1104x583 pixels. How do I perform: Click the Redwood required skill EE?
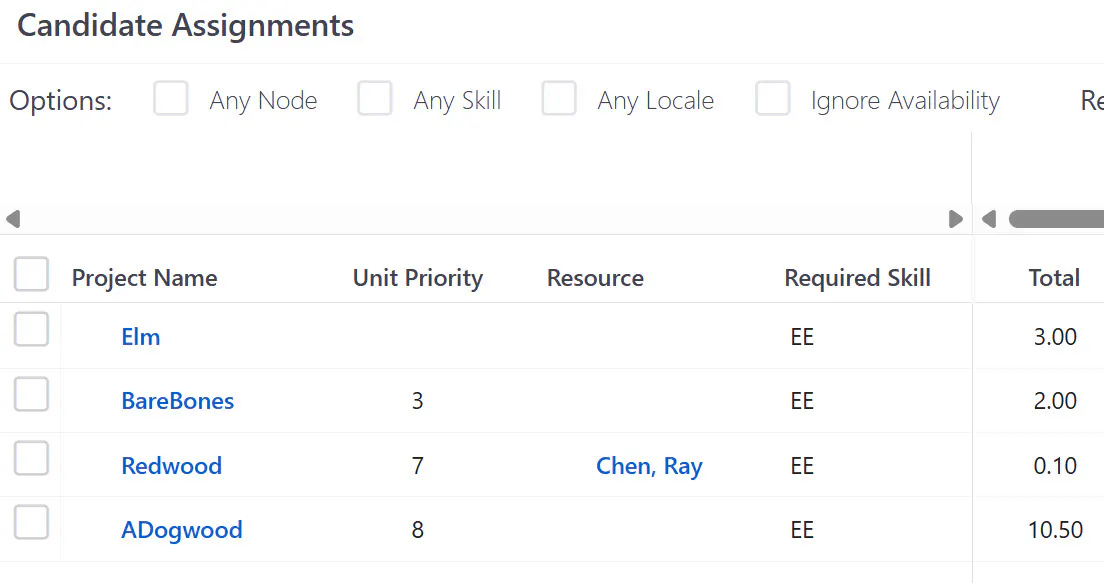[x=802, y=465]
